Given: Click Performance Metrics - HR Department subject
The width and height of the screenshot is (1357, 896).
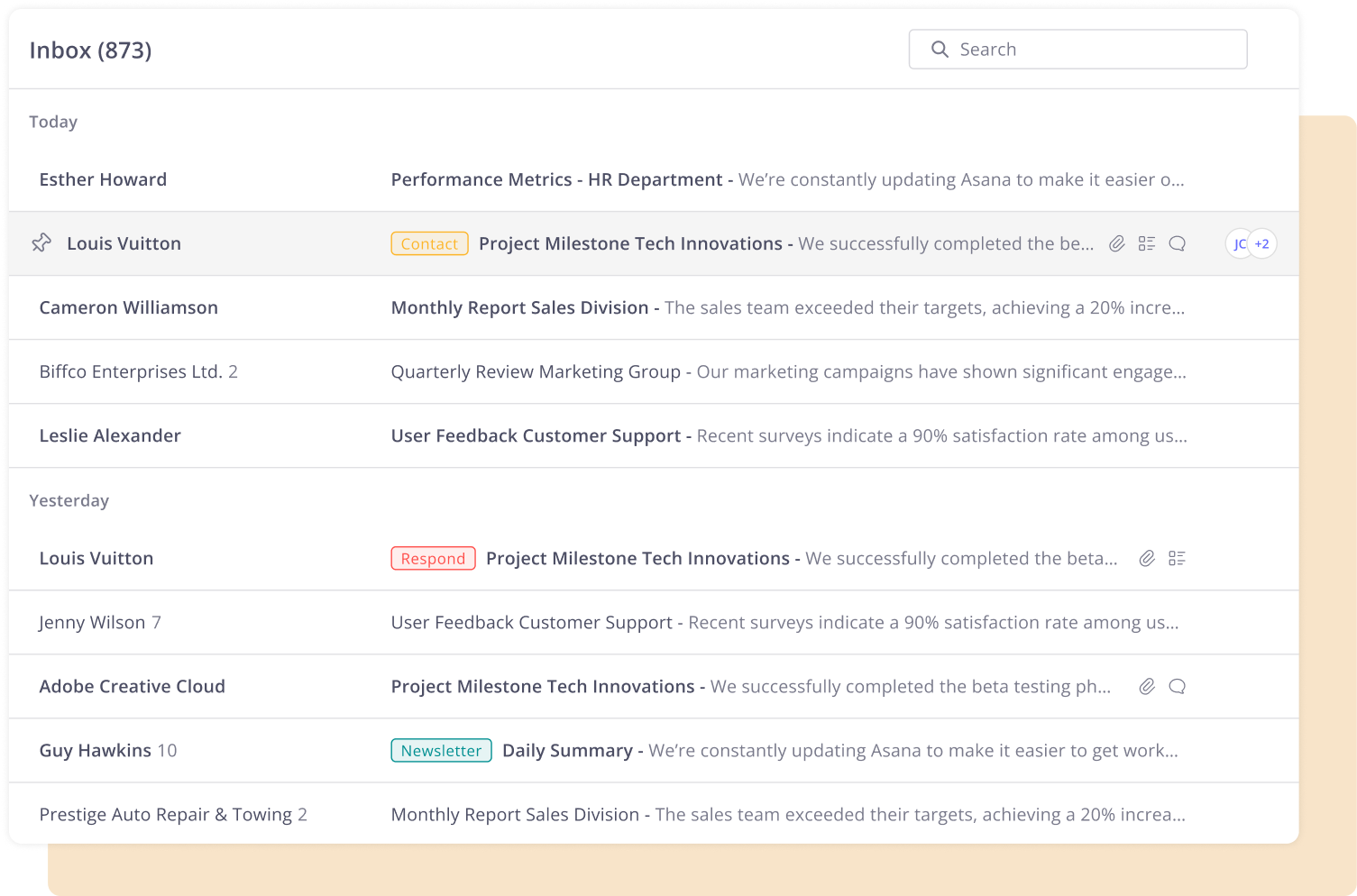Looking at the screenshot, I should 556,179.
